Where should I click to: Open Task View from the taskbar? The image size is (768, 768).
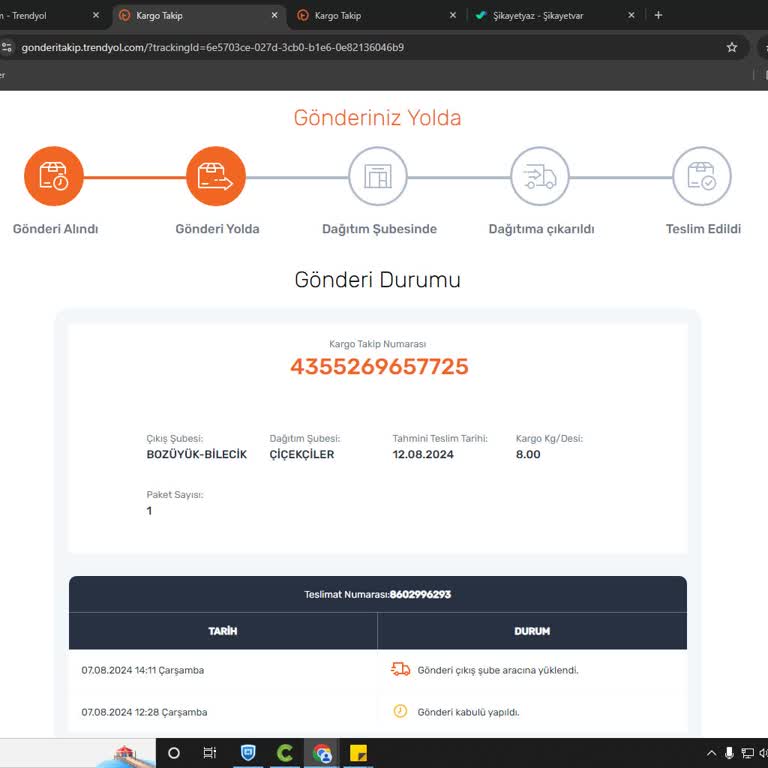[x=210, y=753]
